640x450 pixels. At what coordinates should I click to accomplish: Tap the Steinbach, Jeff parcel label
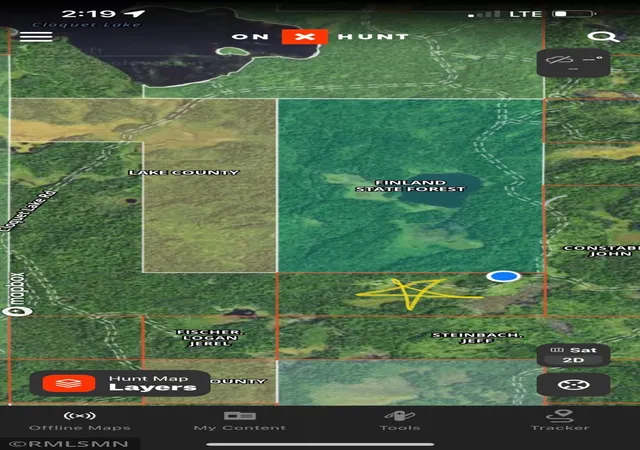tap(477, 338)
